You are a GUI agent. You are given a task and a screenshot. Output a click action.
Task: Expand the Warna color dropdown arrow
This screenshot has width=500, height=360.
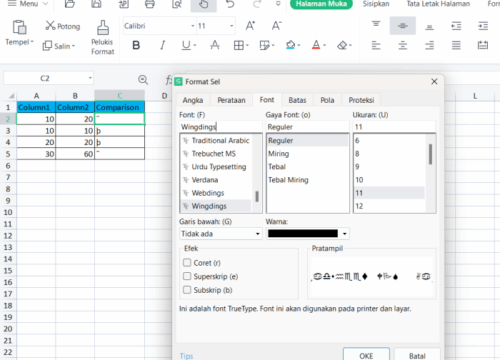pos(345,234)
